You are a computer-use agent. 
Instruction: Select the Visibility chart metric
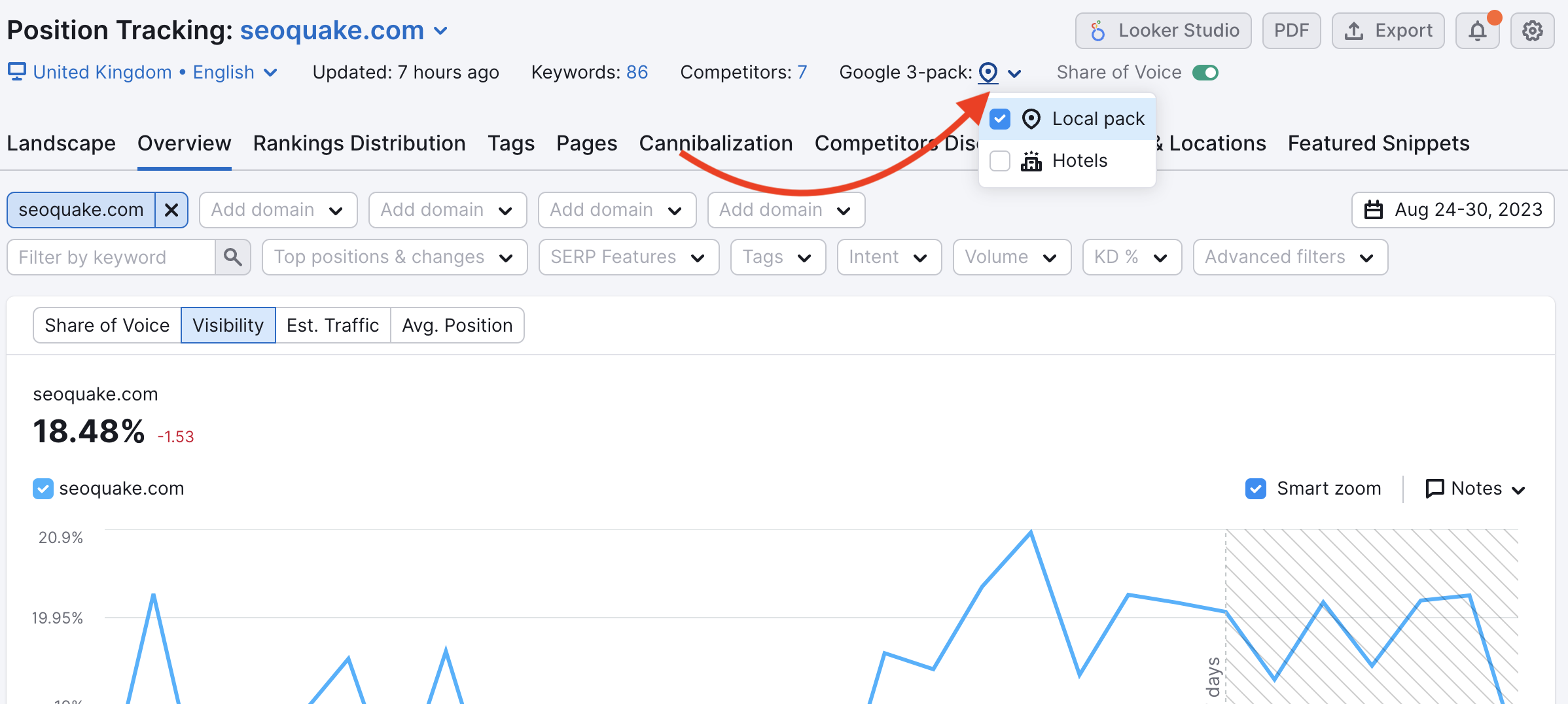pos(228,325)
